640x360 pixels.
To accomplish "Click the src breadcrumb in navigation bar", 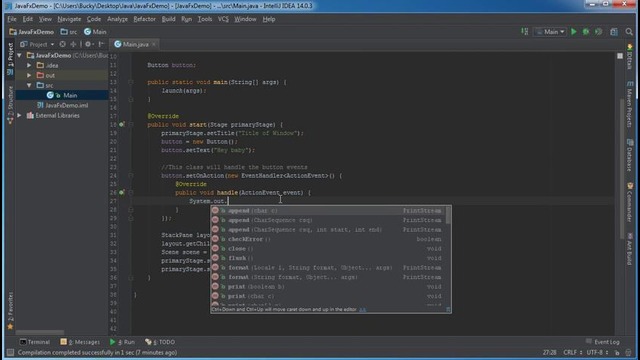I will coord(69,32).
